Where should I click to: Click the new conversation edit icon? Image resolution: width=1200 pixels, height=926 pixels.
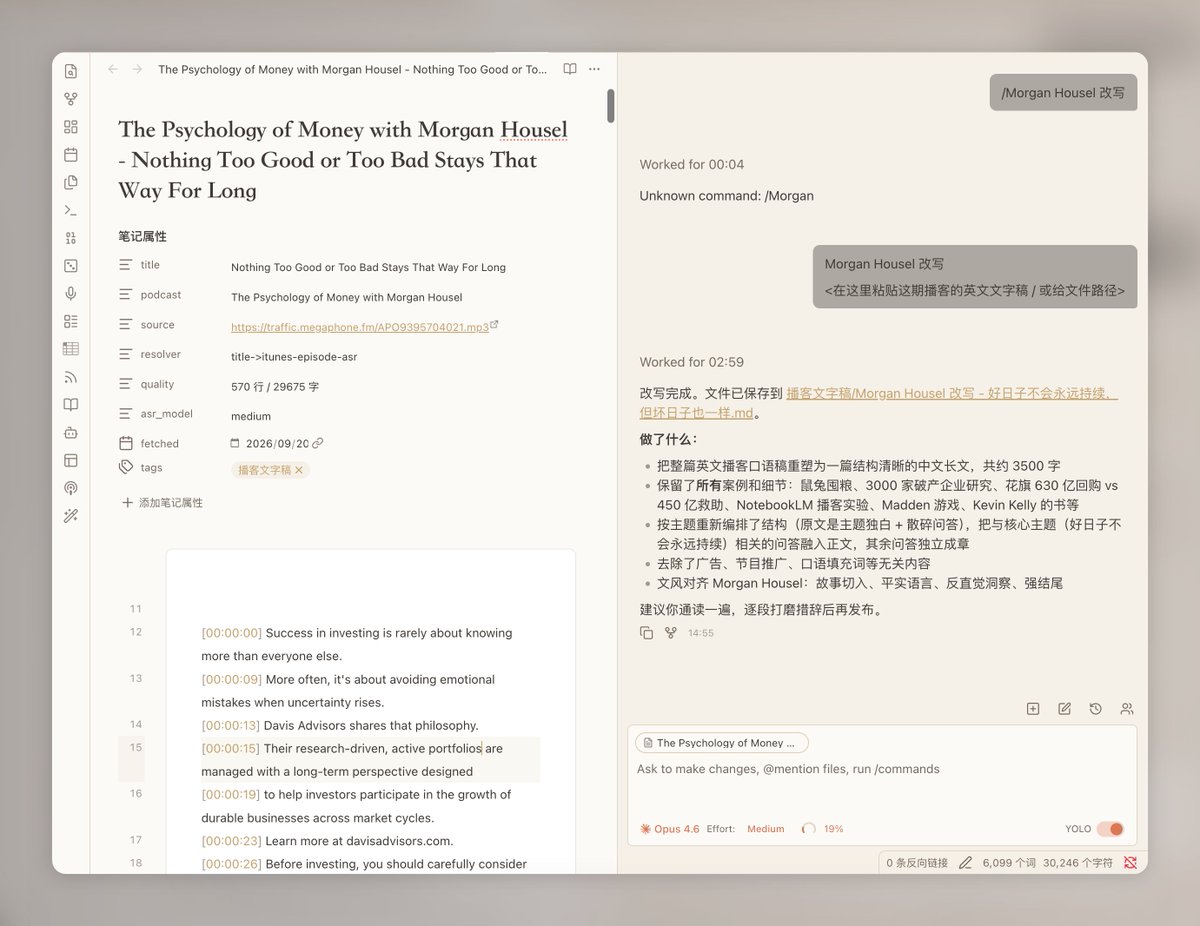coord(1065,709)
